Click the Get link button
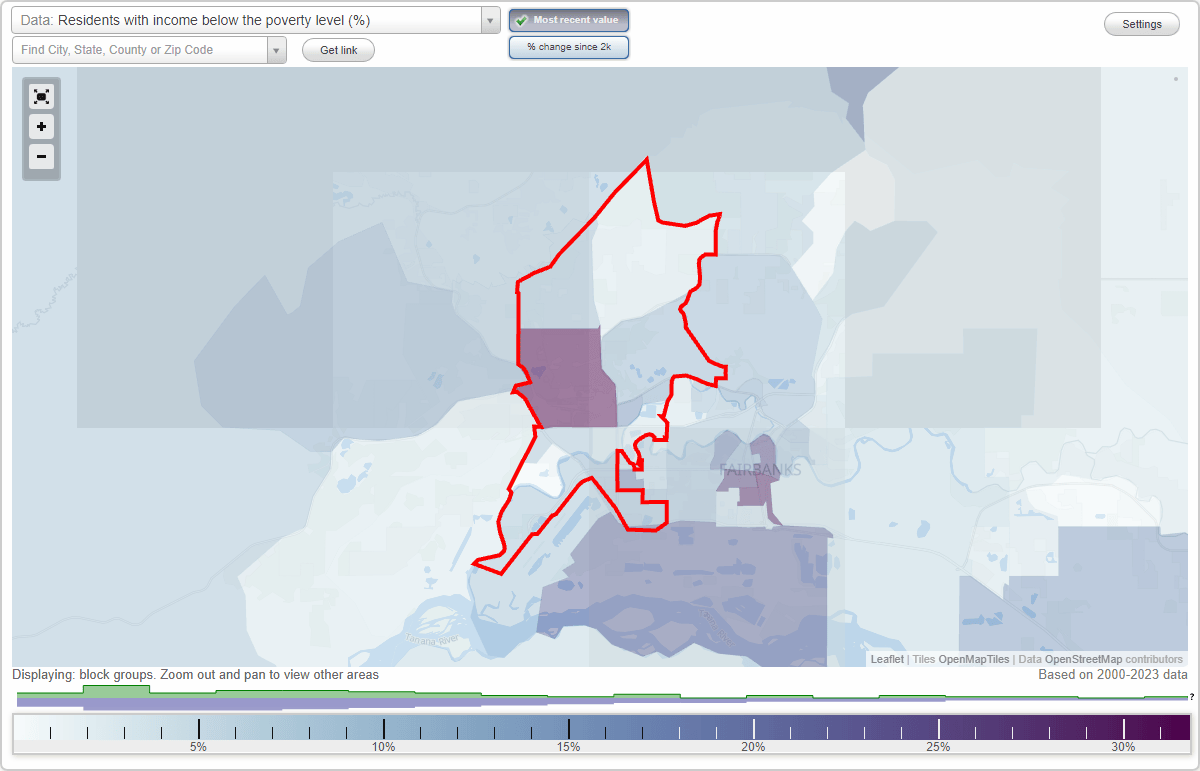Screen dimensions: 1200x771 [x=338, y=50]
